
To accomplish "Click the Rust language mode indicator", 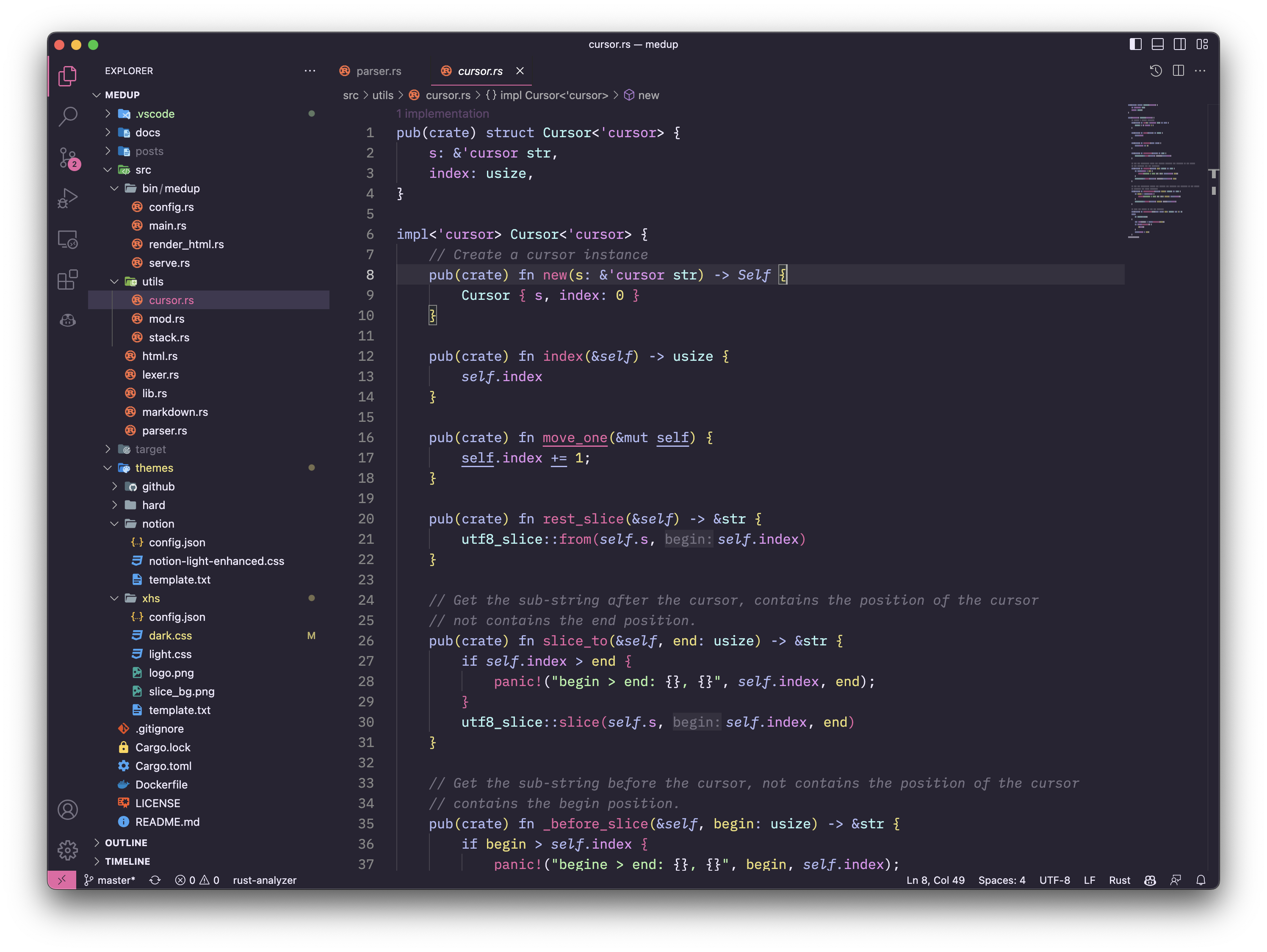I will [x=1119, y=880].
